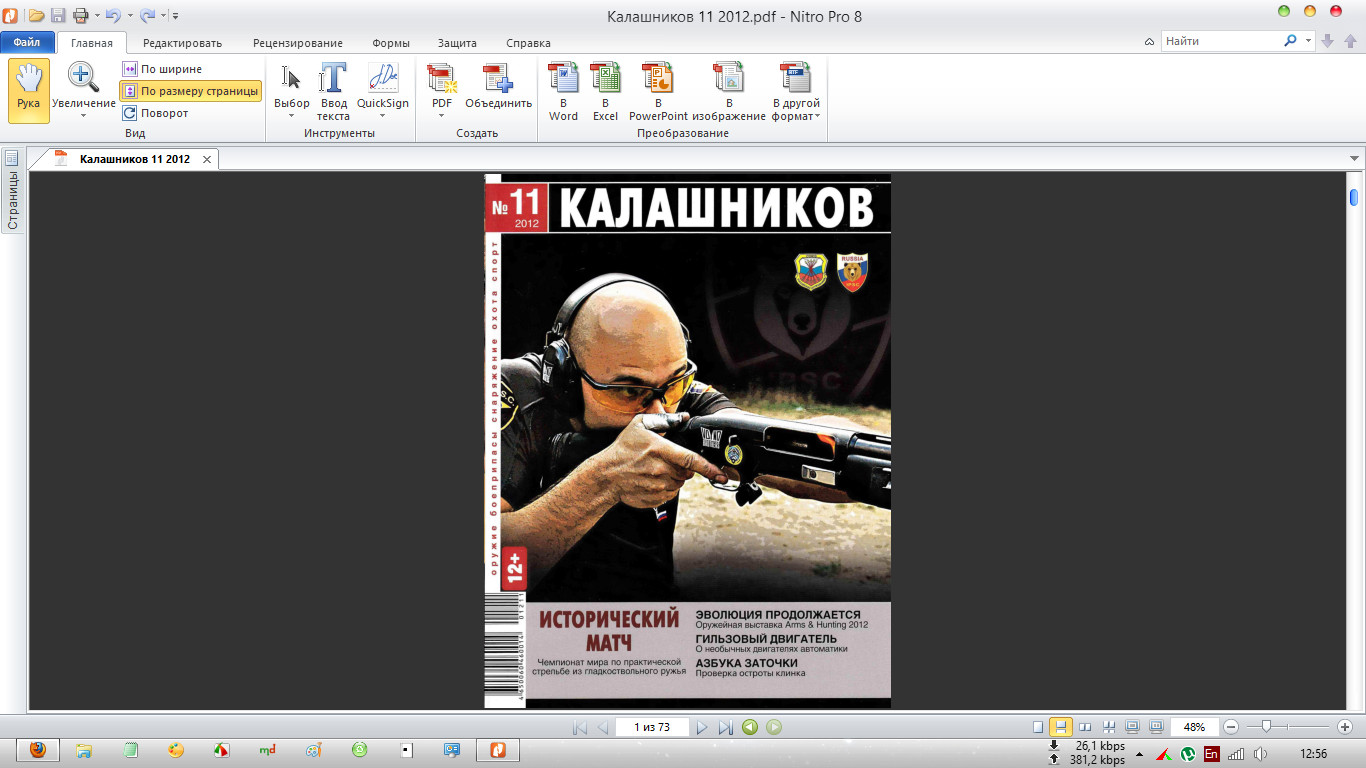
Task: Click the zoom out minus button
Action: [x=1231, y=727]
